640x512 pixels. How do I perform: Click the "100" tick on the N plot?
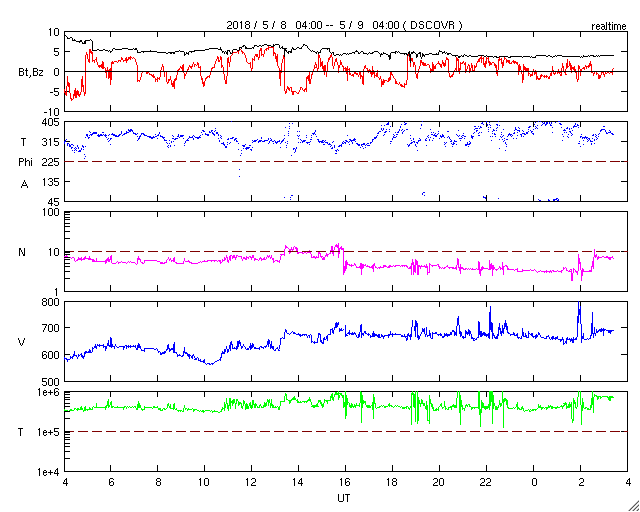pos(51,212)
